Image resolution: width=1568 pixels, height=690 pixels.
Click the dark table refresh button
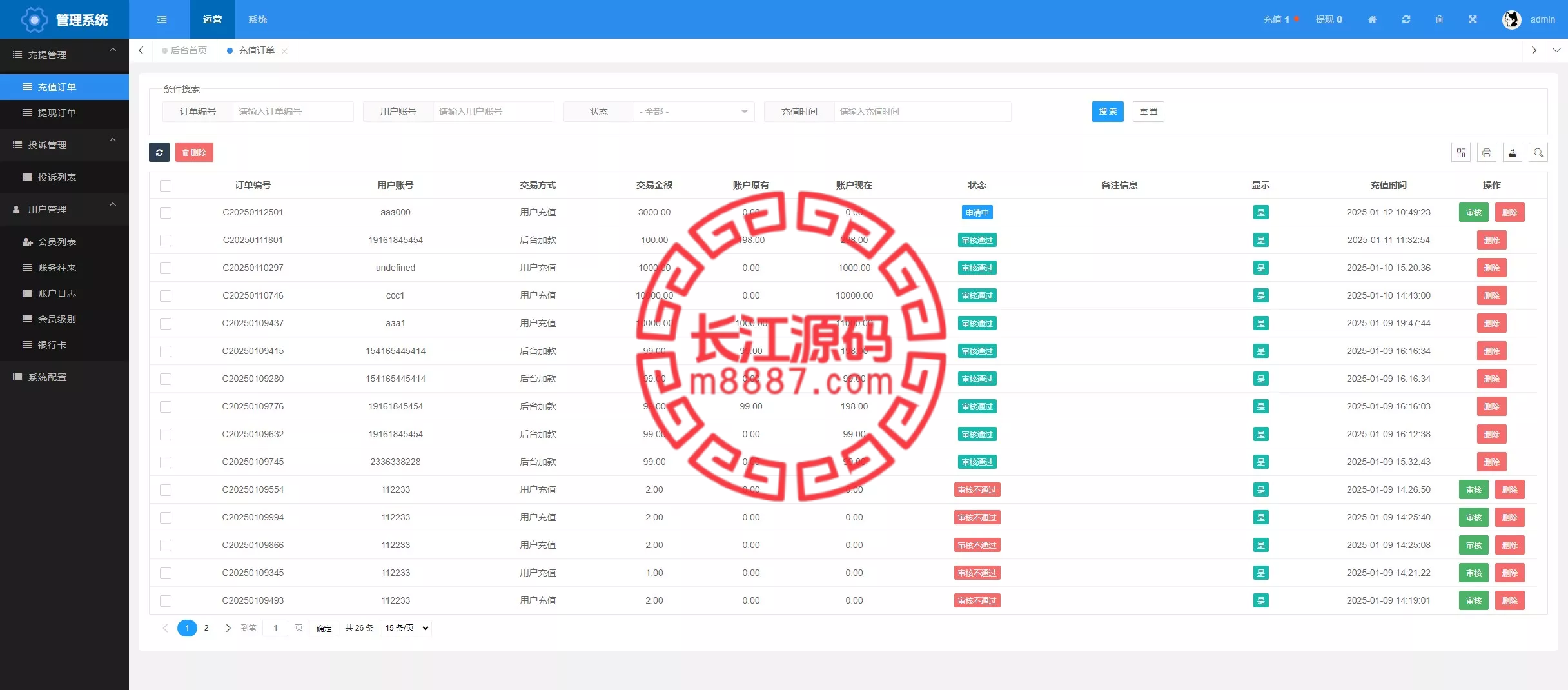(159, 152)
